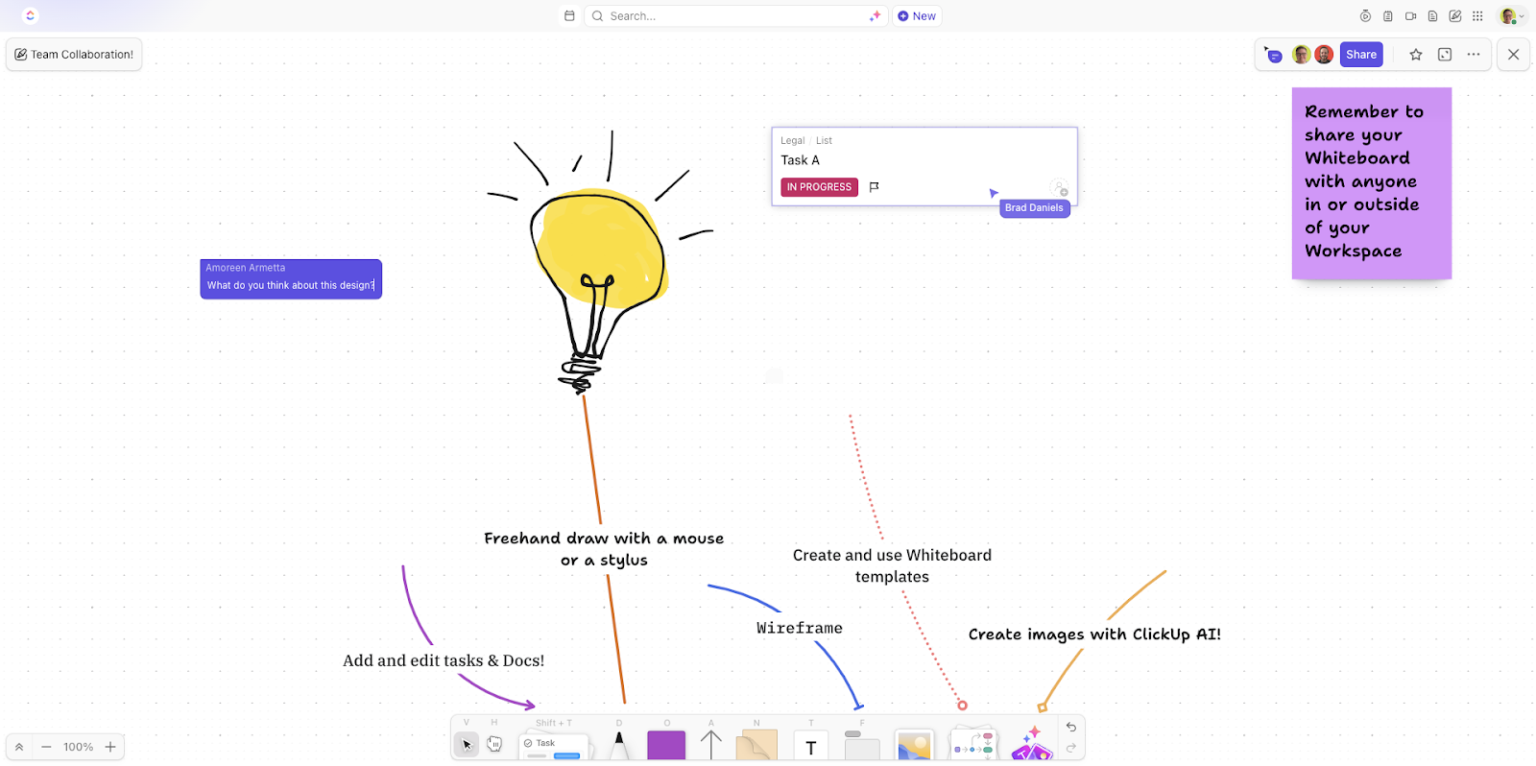
Task: Open the ClickUp AI image tool
Action: click(1033, 744)
